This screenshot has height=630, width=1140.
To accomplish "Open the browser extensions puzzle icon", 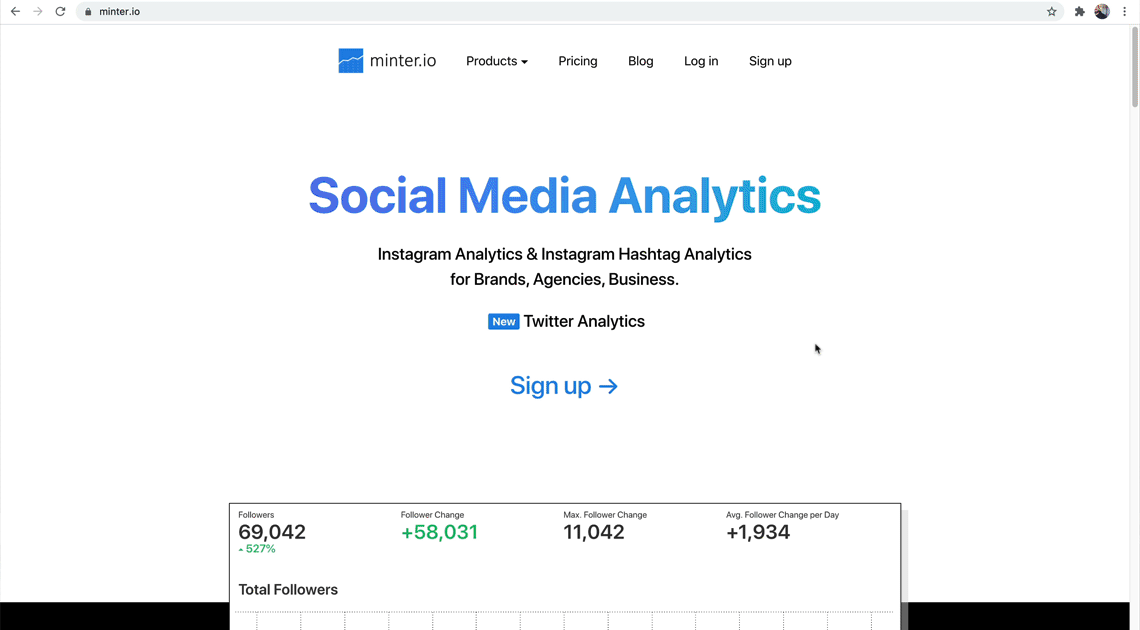I will pyautogui.click(x=1079, y=12).
